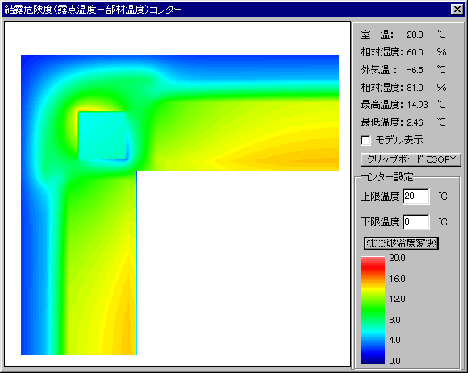The image size is (468, 373).
Task: Close the contour window
Action: (457, 9)
